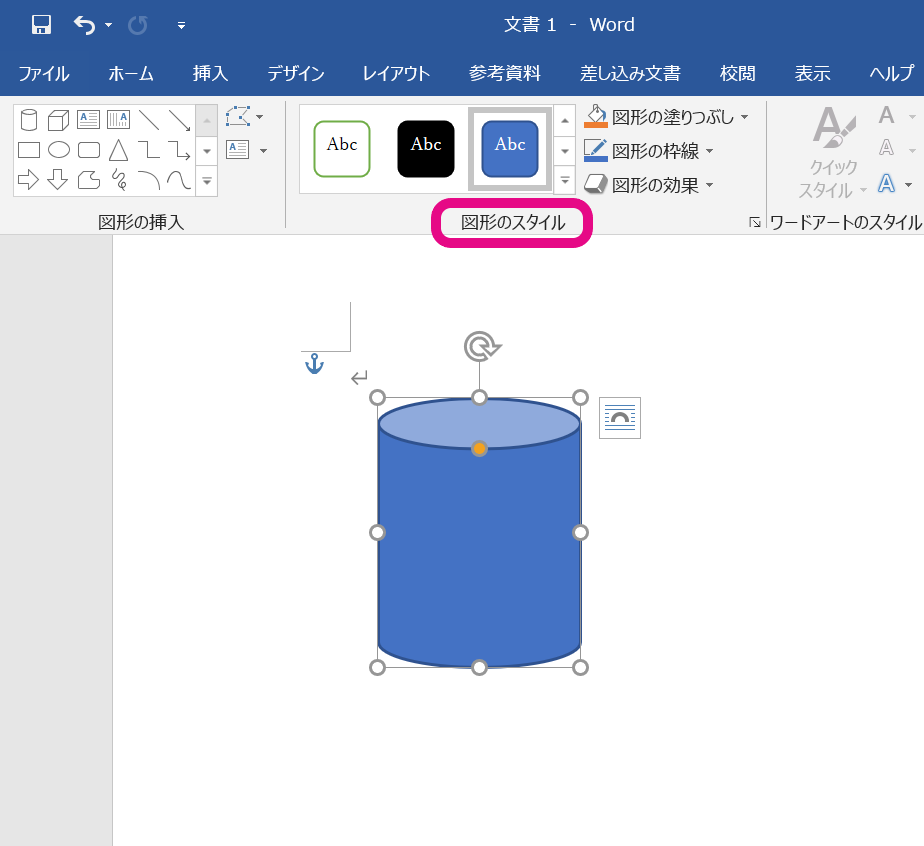The height and width of the screenshot is (846, 924).
Task: Open the ファイル menu
Action: (x=44, y=73)
